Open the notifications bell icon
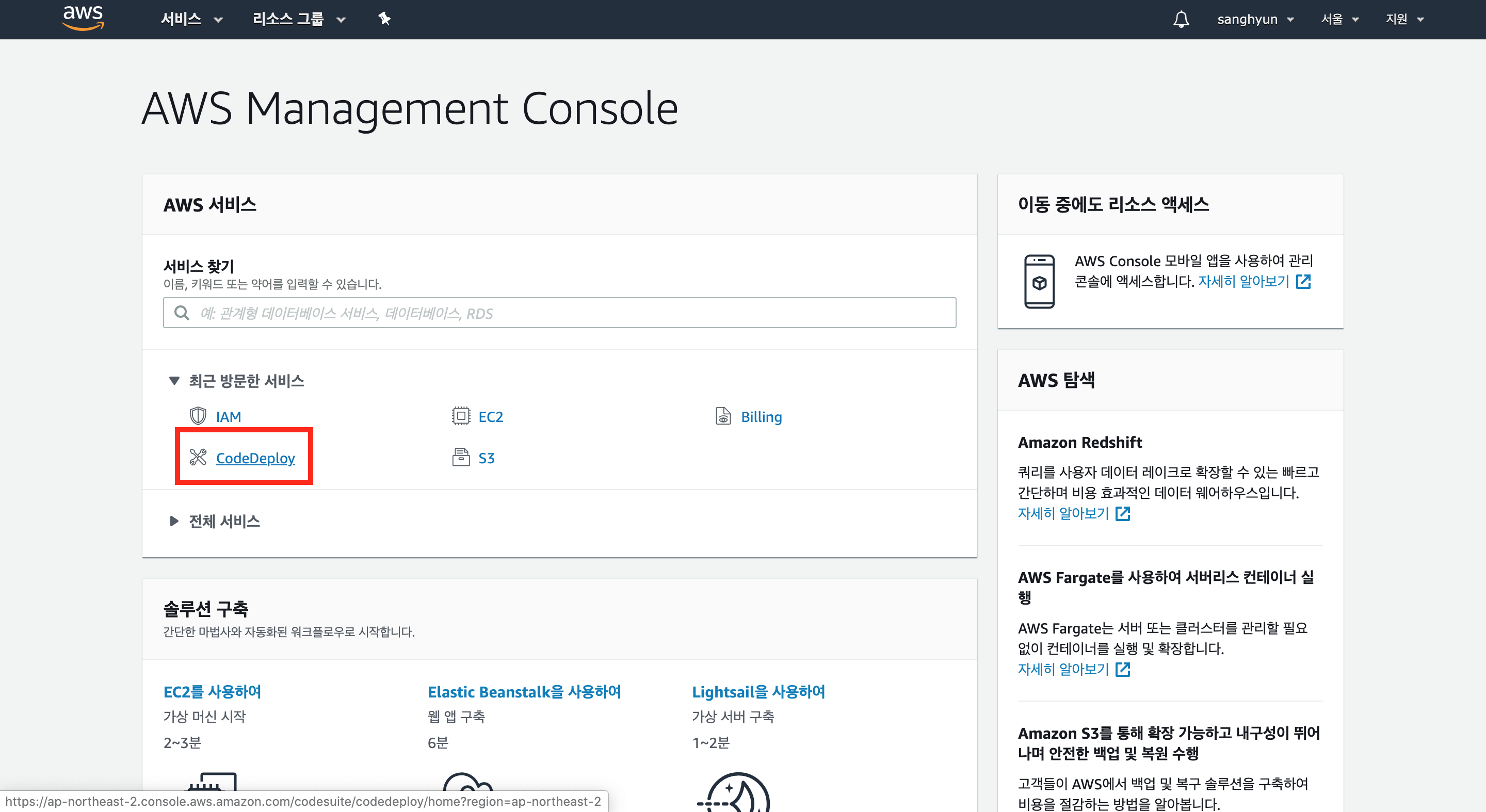The width and height of the screenshot is (1486, 812). pos(1181,19)
